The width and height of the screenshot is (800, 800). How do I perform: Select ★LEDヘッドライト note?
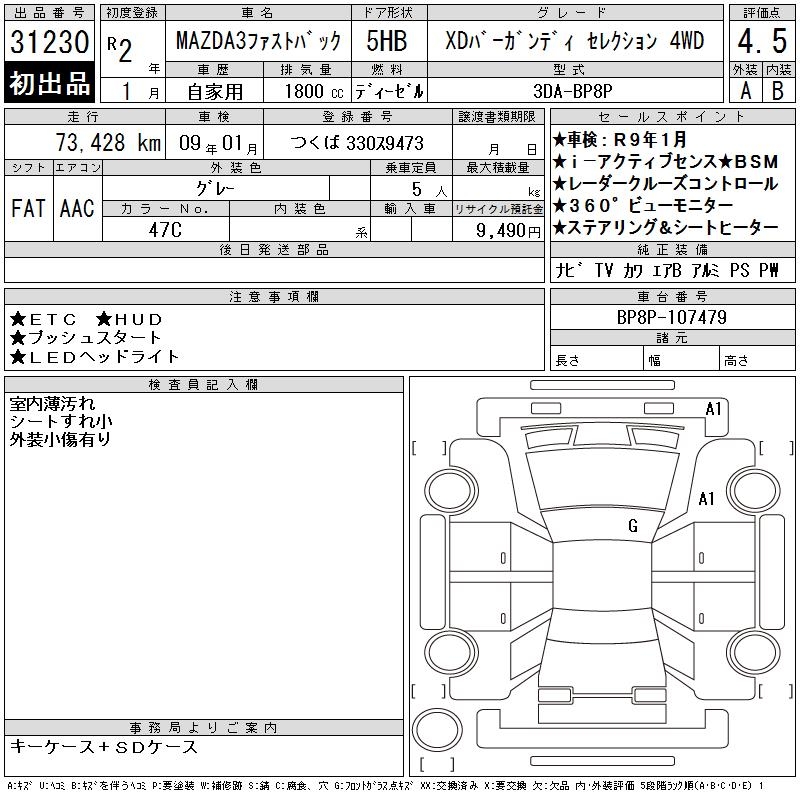pyautogui.click(x=94, y=357)
